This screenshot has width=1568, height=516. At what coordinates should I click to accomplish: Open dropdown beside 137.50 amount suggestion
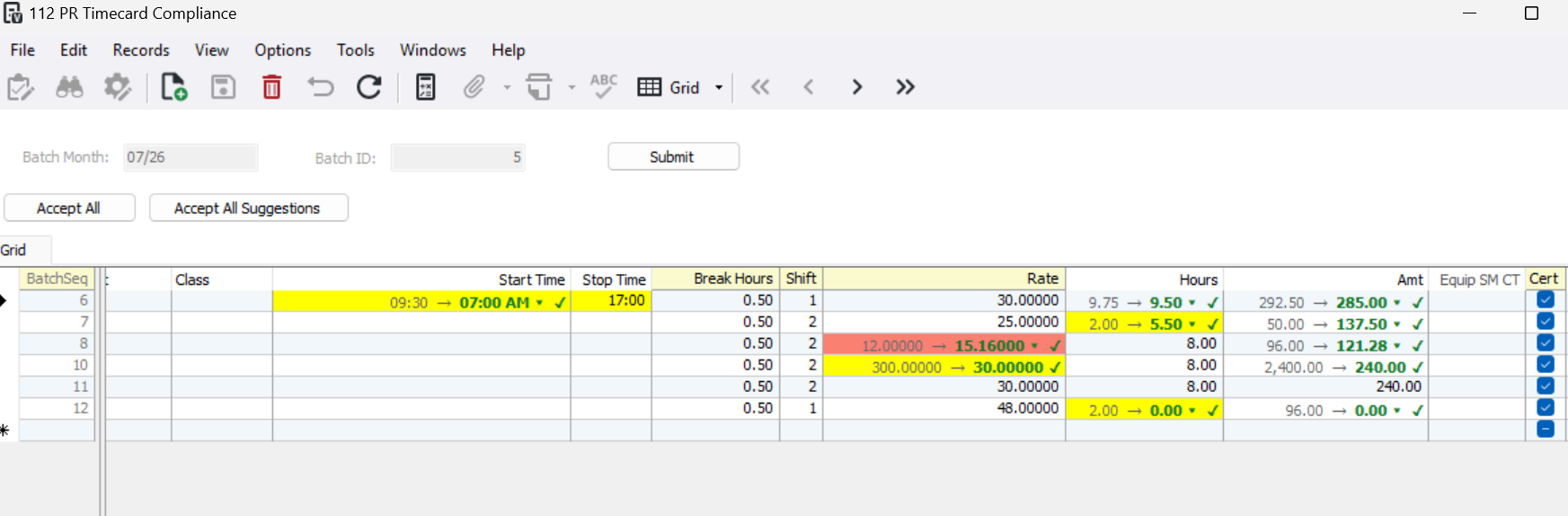1397,325
